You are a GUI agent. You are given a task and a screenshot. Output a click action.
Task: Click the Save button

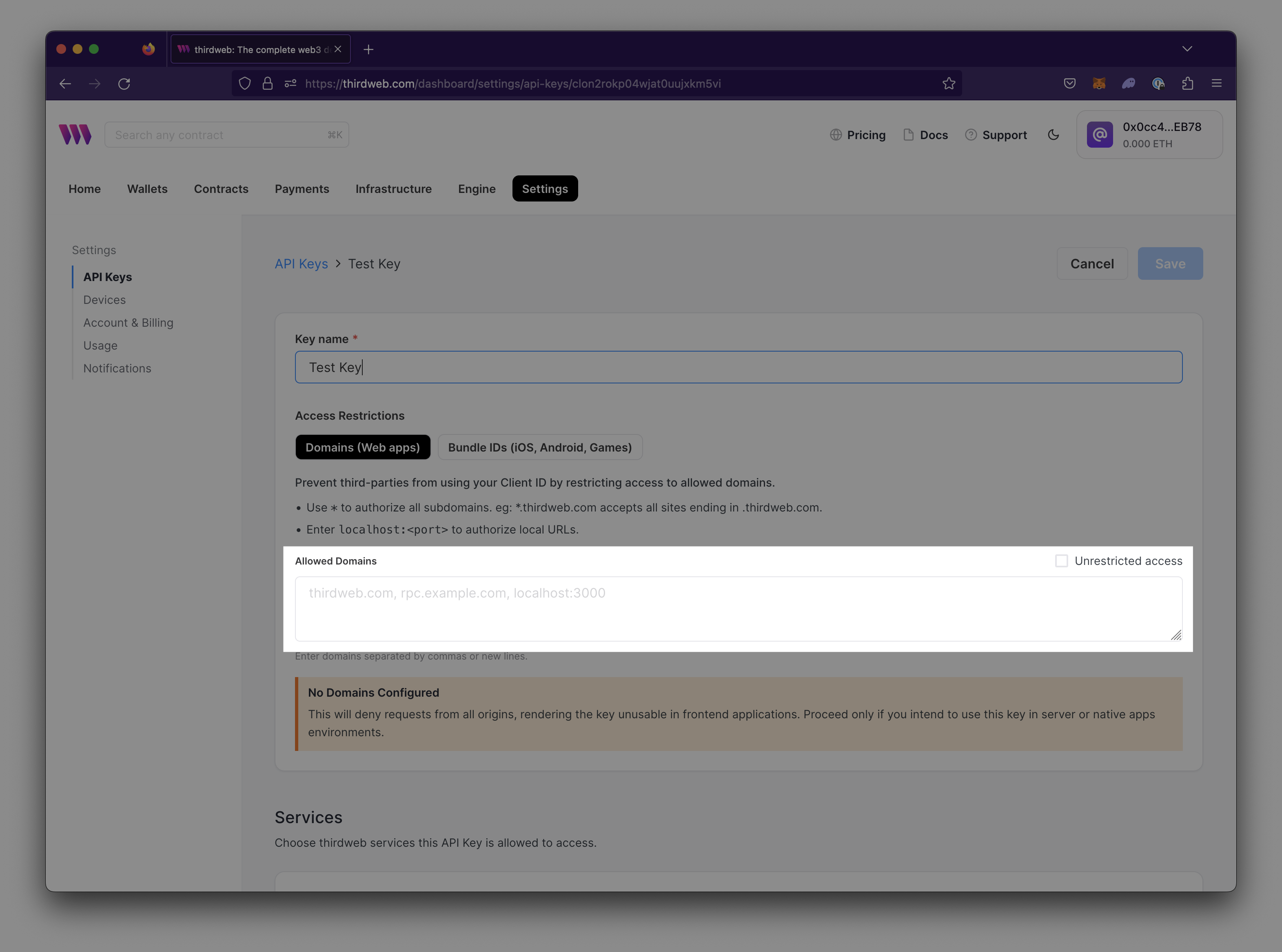pos(1170,263)
